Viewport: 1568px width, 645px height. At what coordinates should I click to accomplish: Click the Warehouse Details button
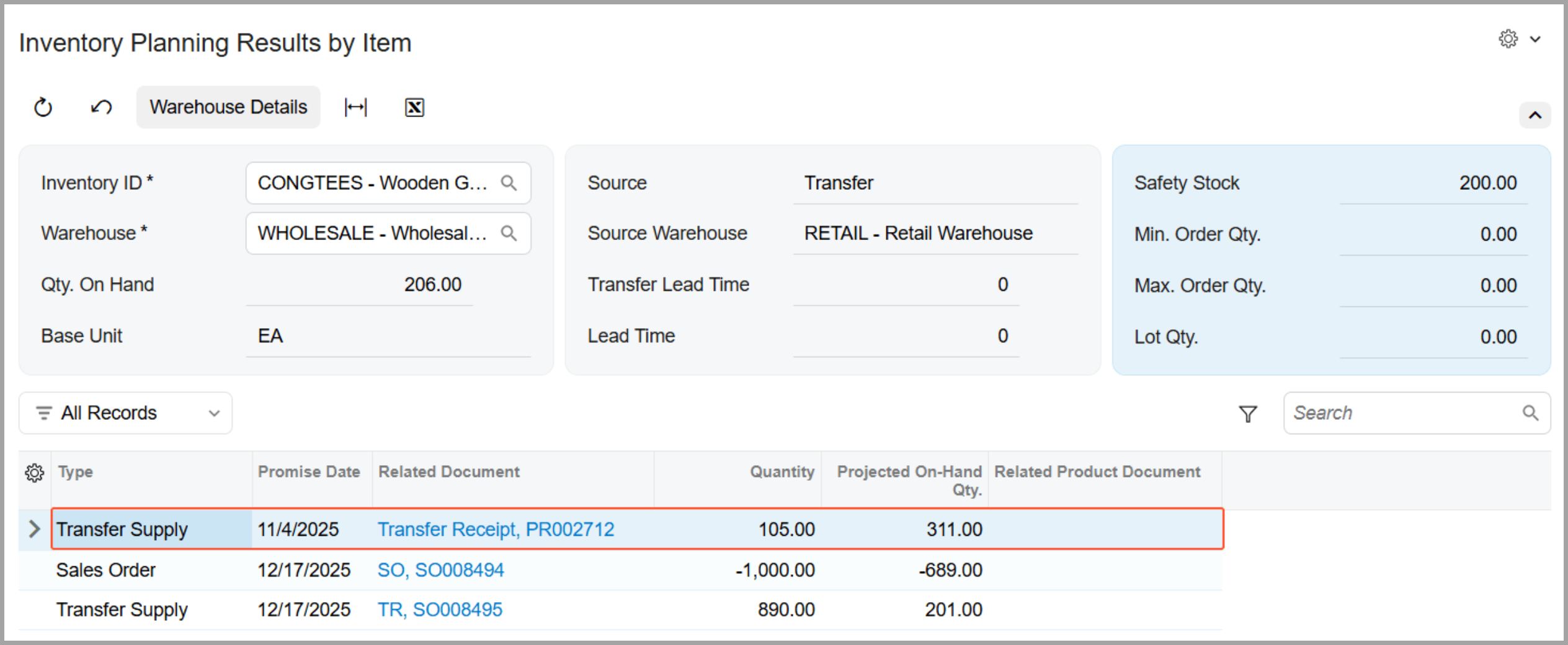[228, 107]
